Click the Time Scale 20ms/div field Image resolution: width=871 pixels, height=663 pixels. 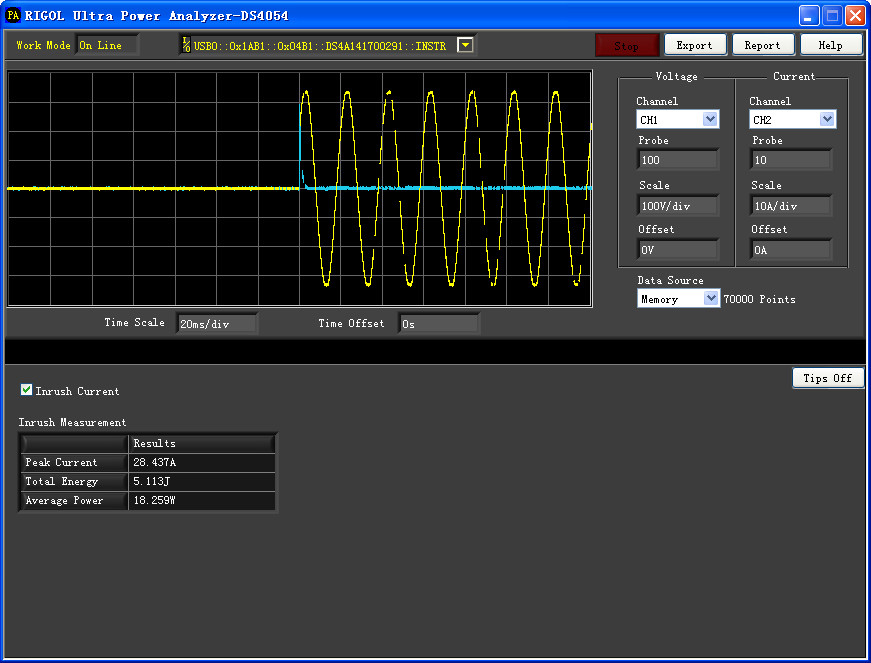point(217,324)
